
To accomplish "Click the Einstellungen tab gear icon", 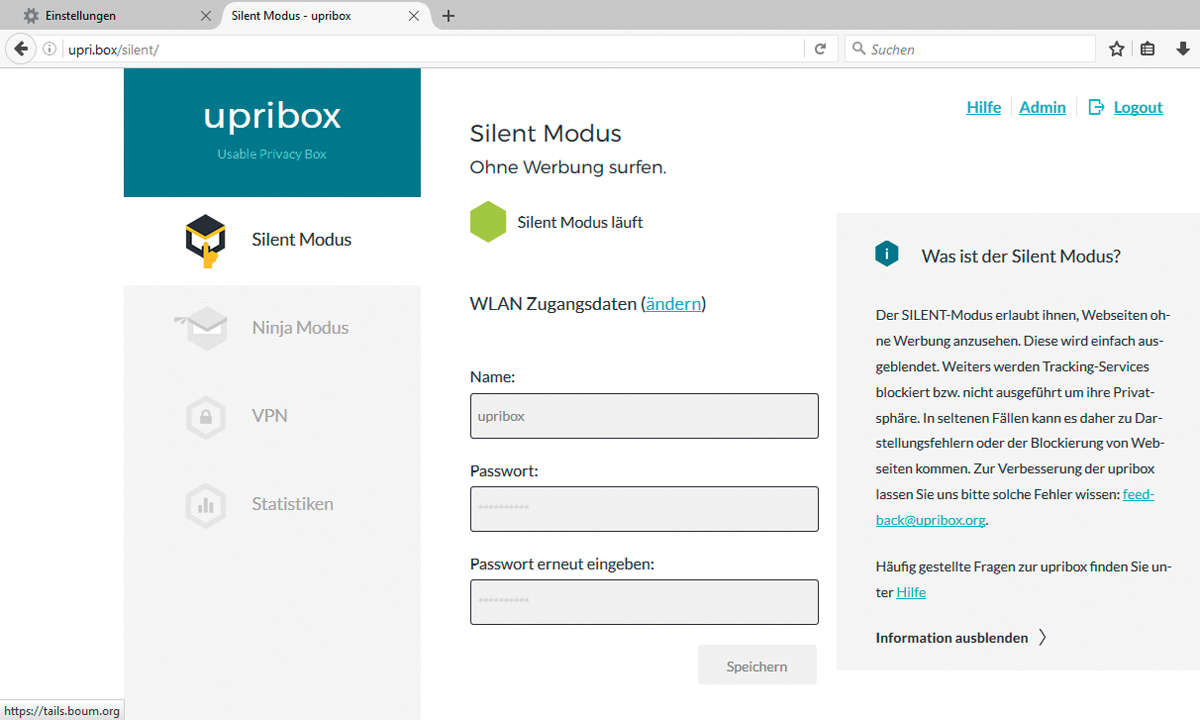I will tap(31, 16).
